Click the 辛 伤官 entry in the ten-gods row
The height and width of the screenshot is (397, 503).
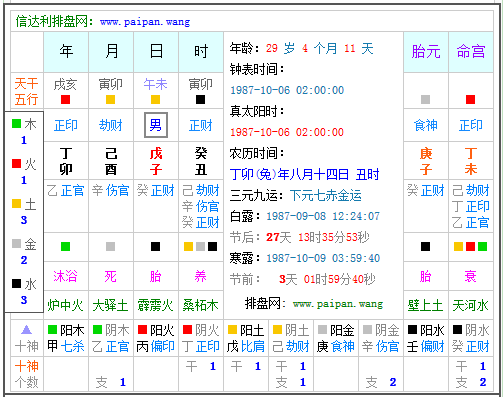point(381,346)
